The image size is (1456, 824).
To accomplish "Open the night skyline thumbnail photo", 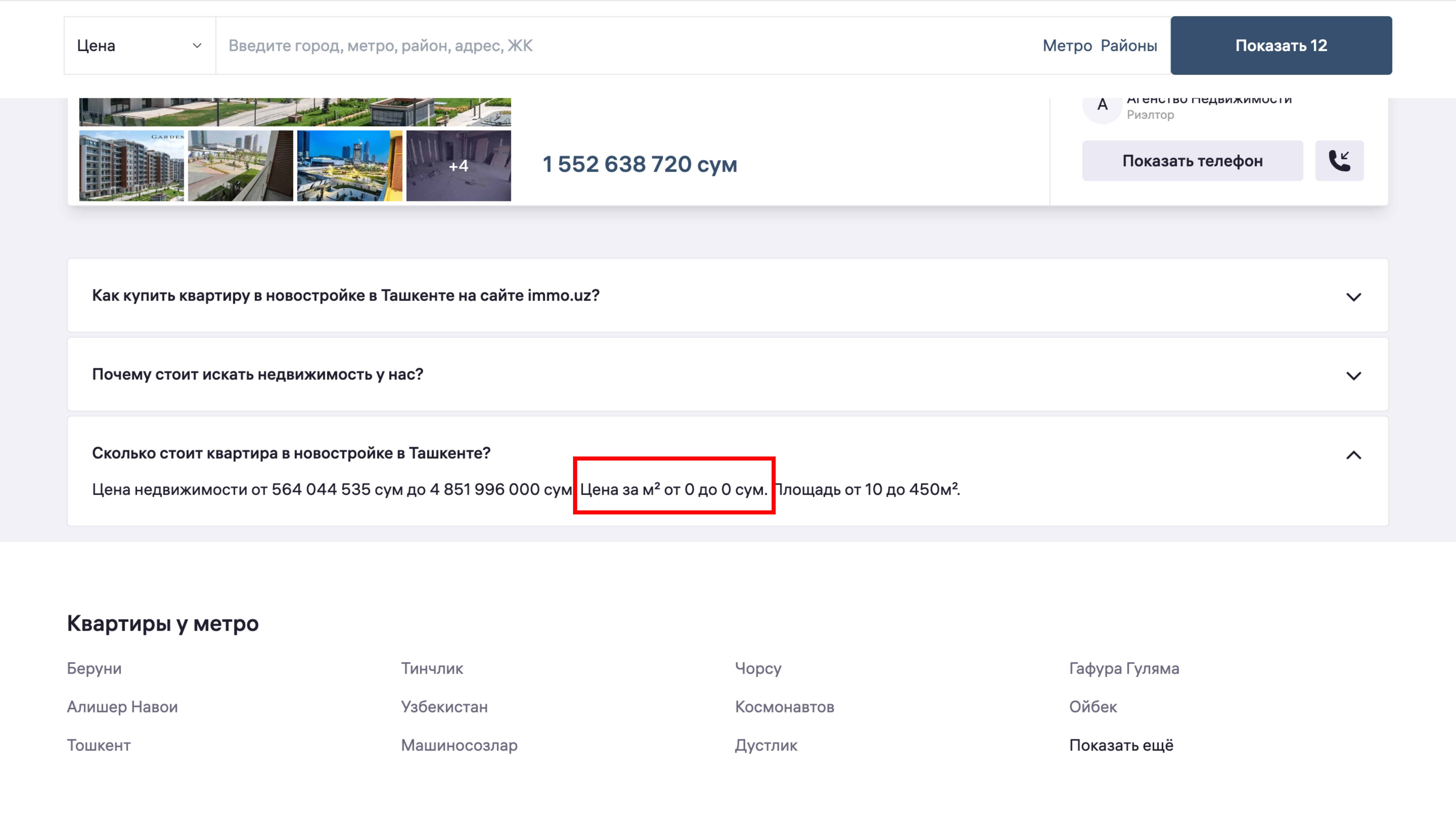I will coord(350,165).
